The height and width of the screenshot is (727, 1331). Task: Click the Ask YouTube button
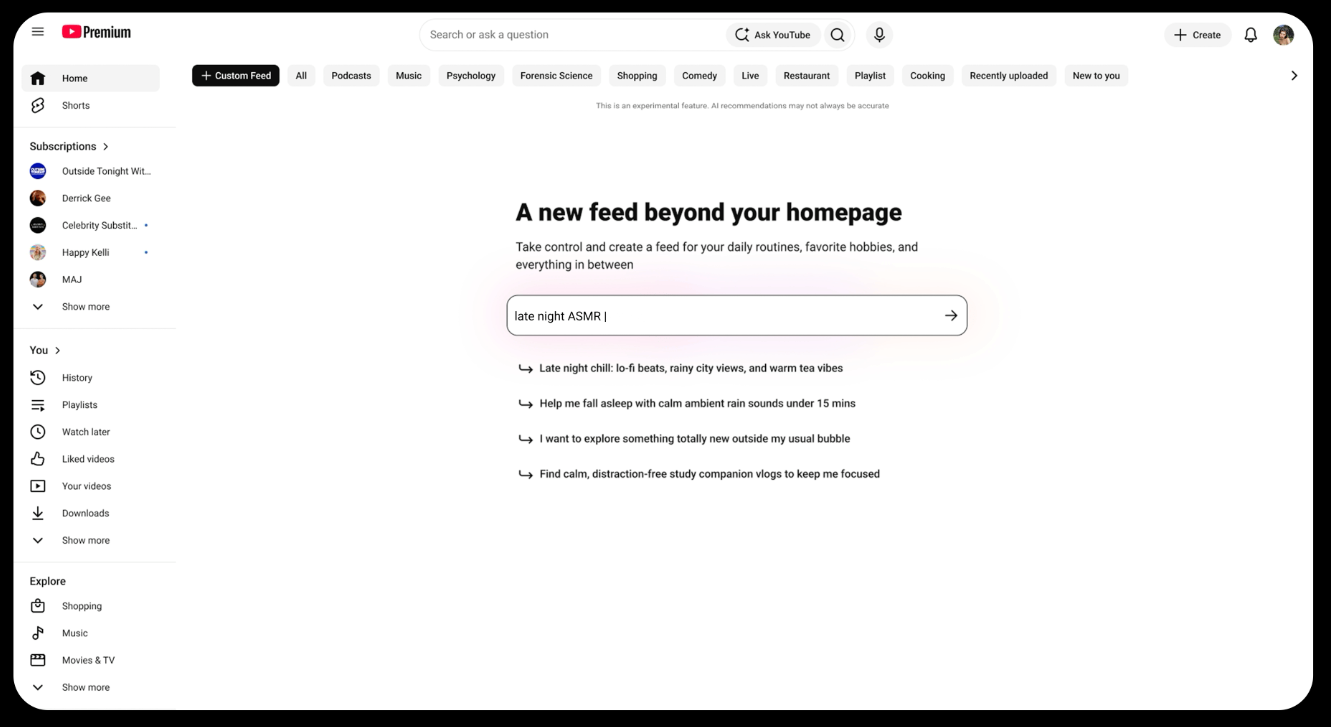(773, 35)
